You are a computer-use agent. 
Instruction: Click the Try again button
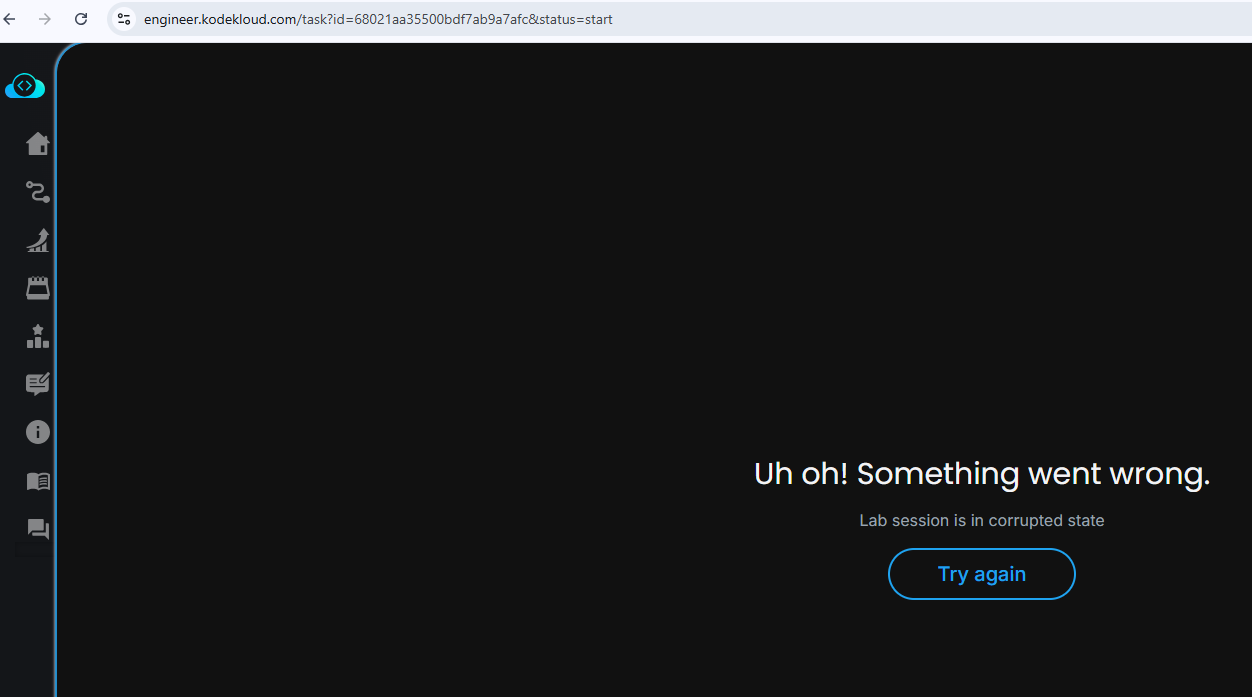click(x=981, y=574)
